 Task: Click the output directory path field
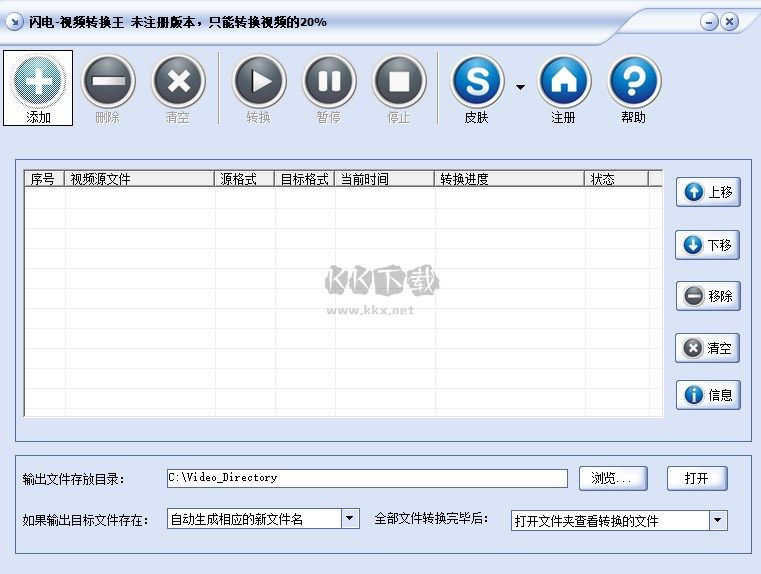point(367,478)
